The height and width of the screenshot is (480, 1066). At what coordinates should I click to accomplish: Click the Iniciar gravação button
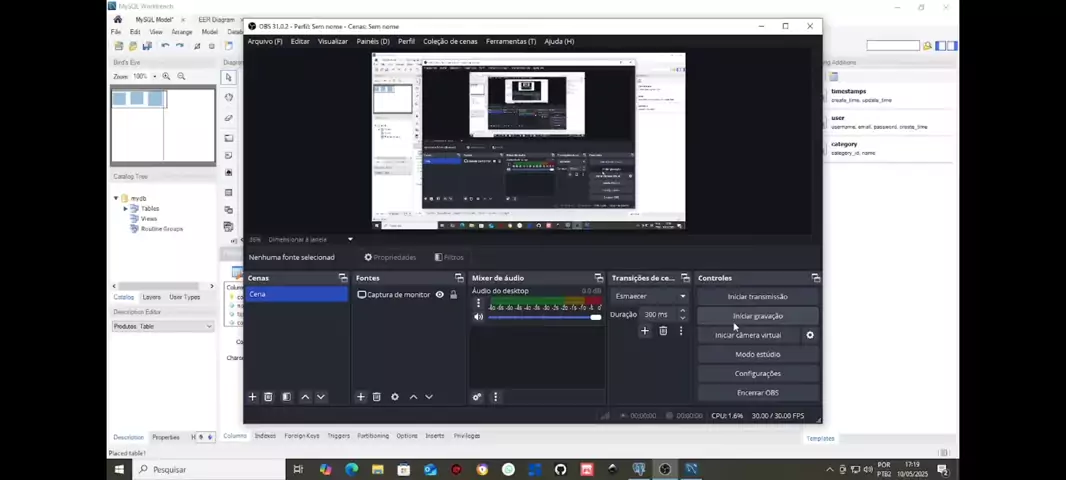click(x=757, y=316)
